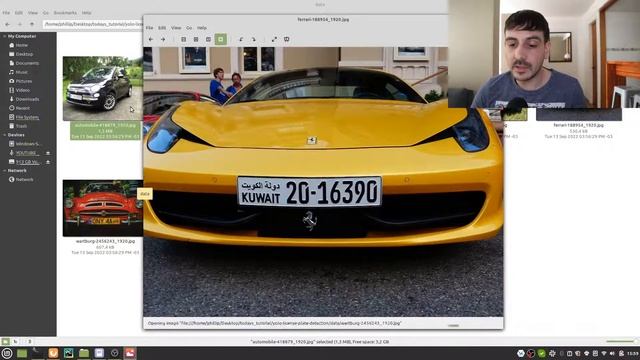This screenshot has height=360, width=640.
Task: Click the wartburg-2456243_1920.jpg file name
Action: [105, 241]
